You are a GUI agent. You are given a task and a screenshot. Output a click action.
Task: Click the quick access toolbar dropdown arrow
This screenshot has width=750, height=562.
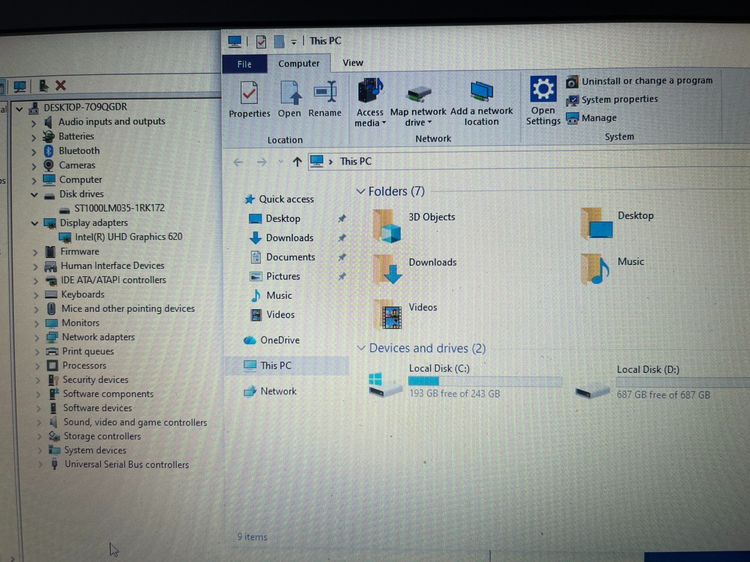point(294,42)
